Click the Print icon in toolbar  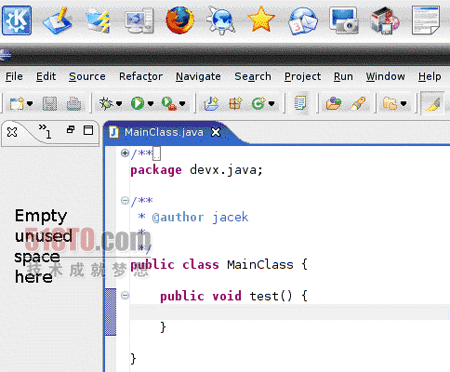click(74, 104)
